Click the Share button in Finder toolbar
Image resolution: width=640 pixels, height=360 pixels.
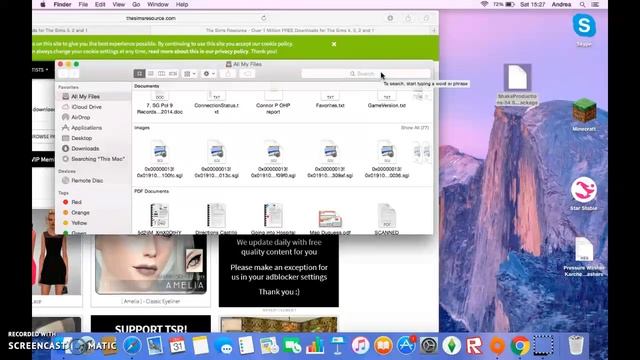228,73
